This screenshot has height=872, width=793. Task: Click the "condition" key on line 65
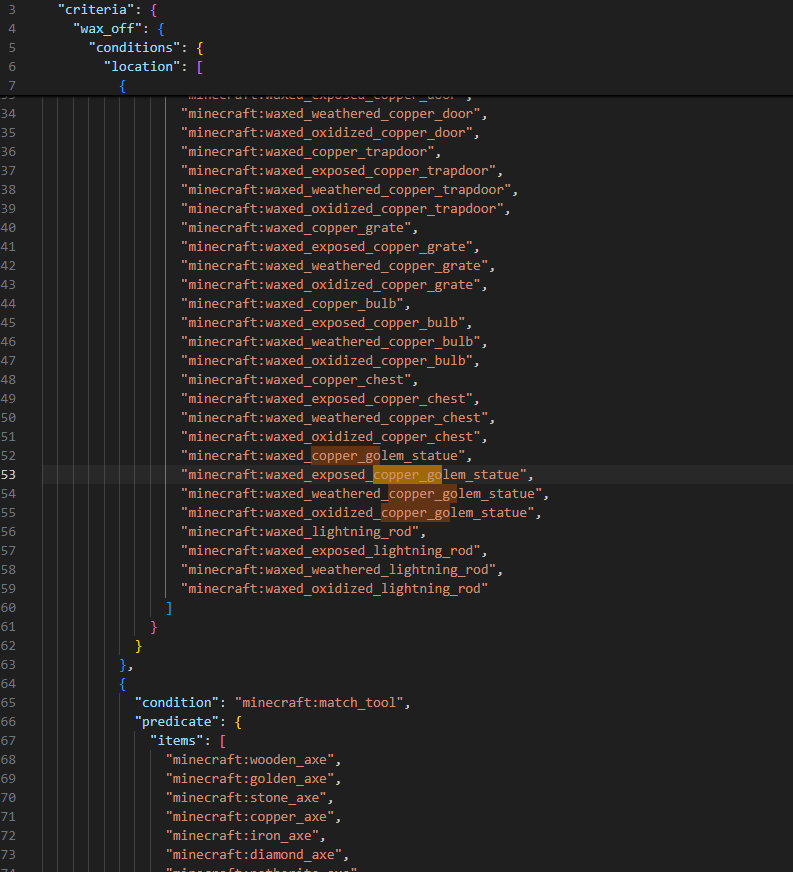point(176,703)
